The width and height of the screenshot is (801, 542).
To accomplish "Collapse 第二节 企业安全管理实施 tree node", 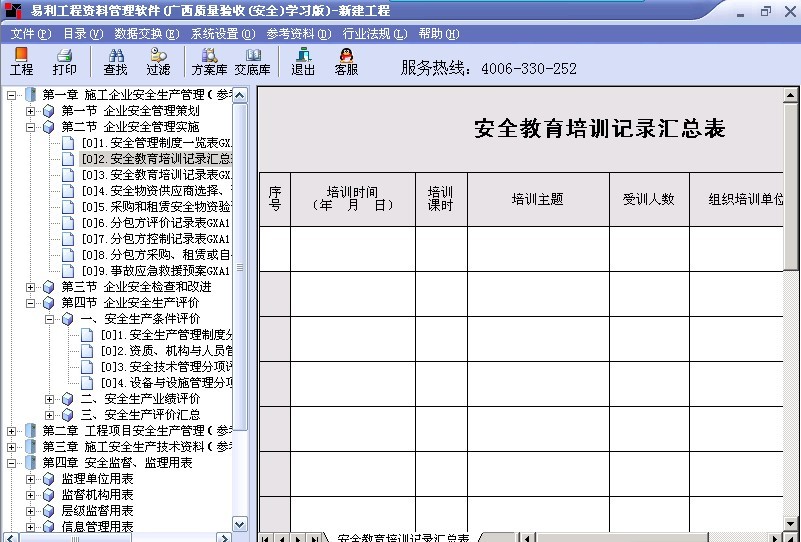I will 30,127.
